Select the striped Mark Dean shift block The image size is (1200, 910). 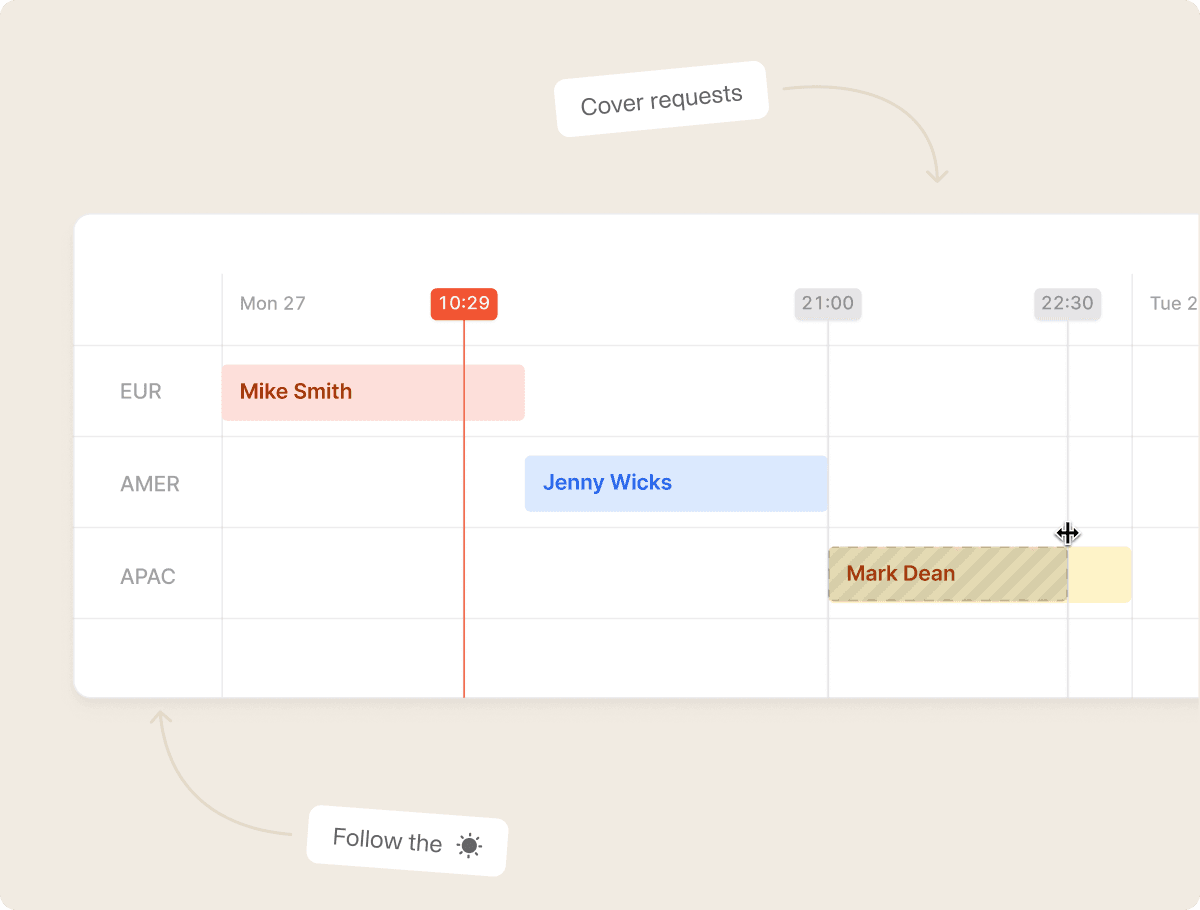pyautogui.click(x=948, y=574)
